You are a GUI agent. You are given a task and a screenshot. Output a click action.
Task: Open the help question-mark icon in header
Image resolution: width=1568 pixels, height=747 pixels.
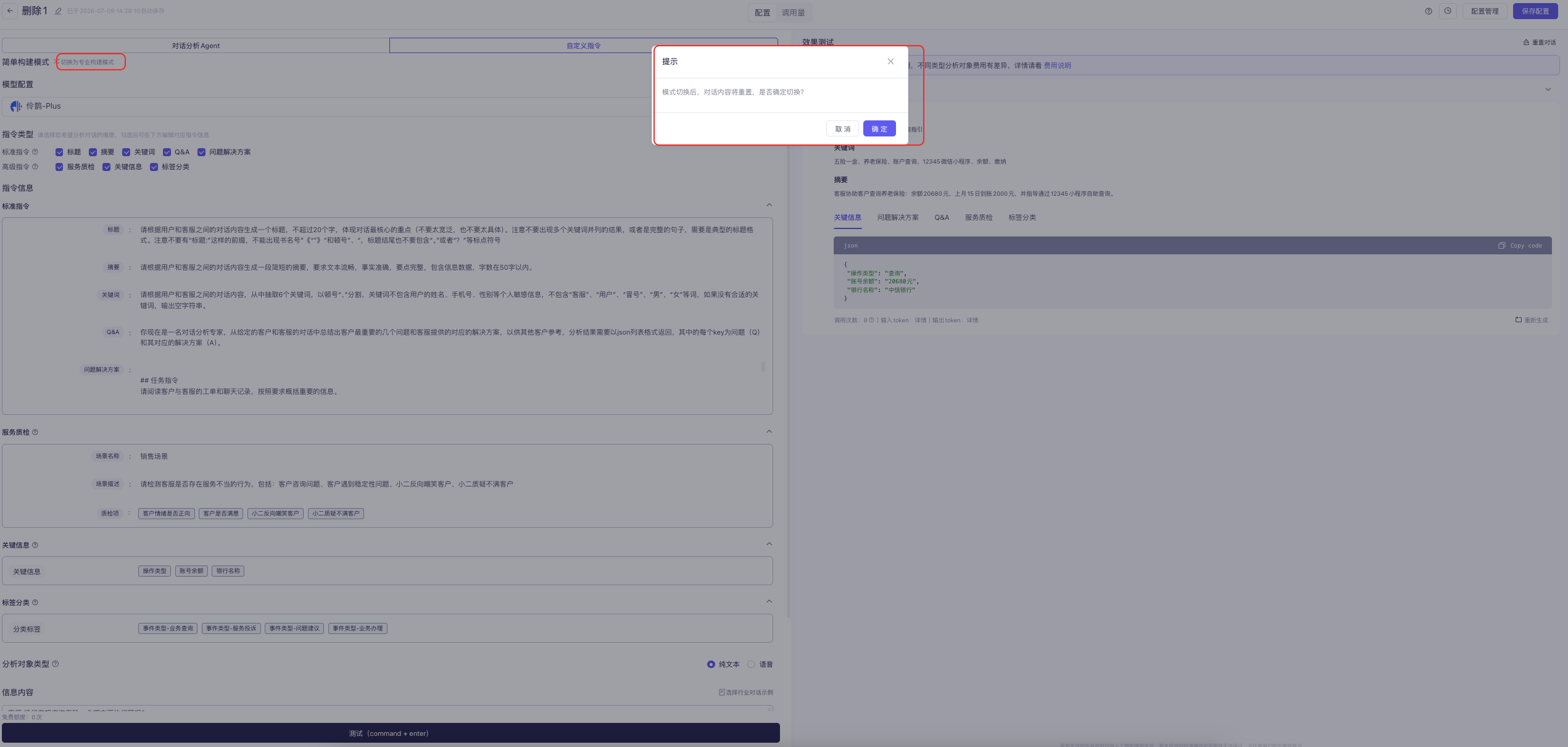1429,11
